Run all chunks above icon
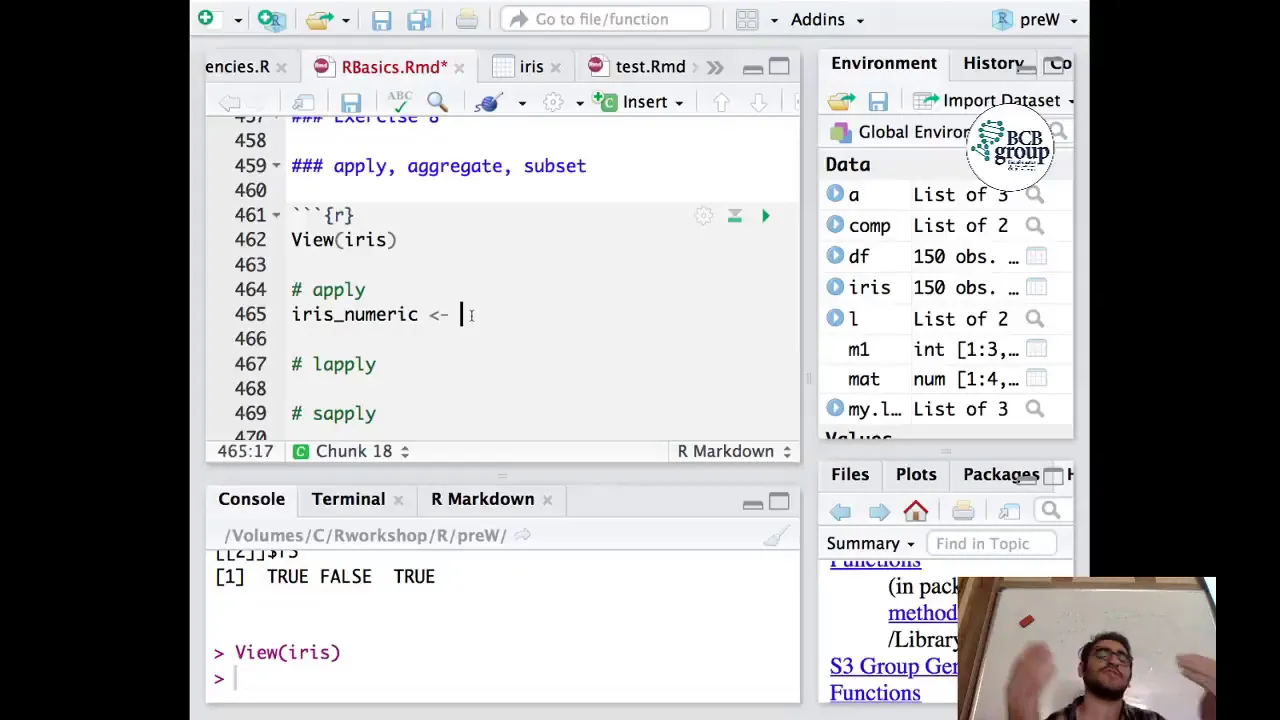This screenshot has height=720, width=1280. 735,216
